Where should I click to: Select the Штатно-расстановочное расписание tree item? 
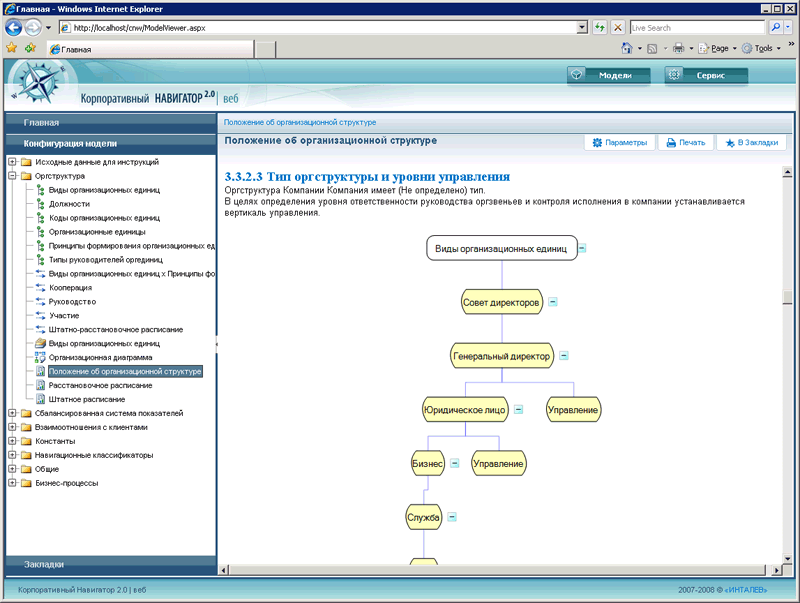116,330
